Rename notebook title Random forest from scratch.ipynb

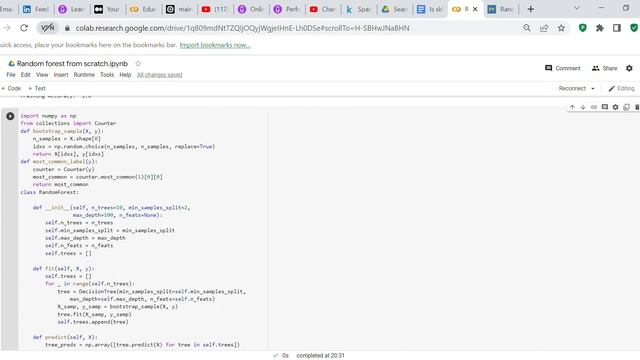tap(72, 64)
